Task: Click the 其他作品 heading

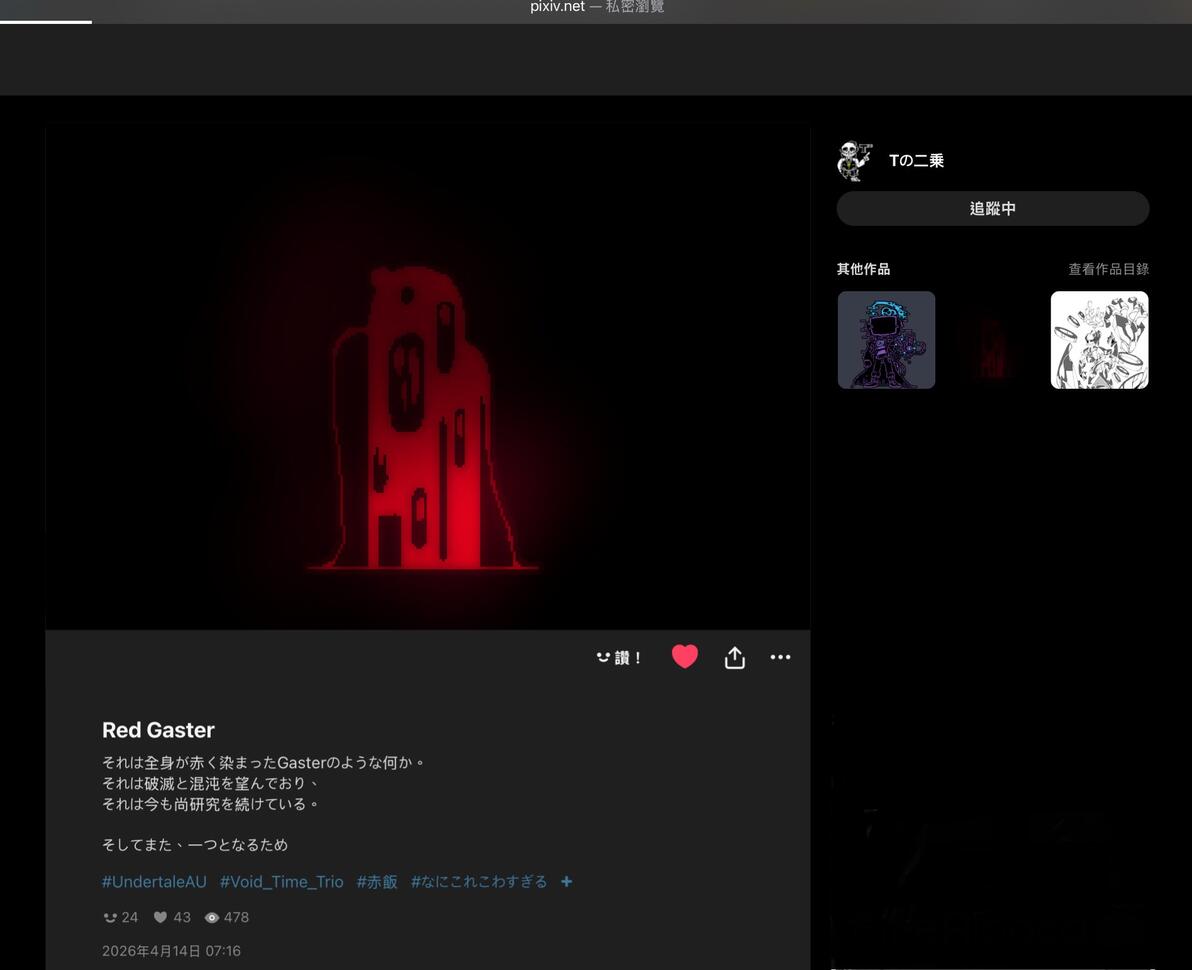Action: 863,269
